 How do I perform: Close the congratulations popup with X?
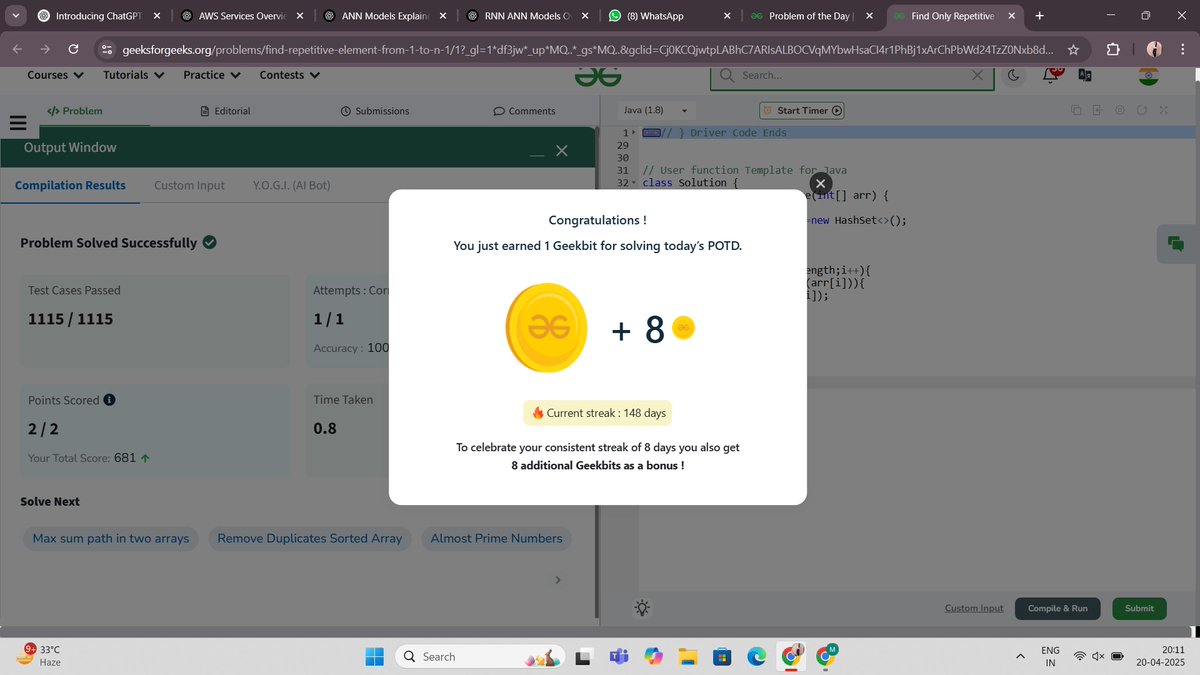820,183
